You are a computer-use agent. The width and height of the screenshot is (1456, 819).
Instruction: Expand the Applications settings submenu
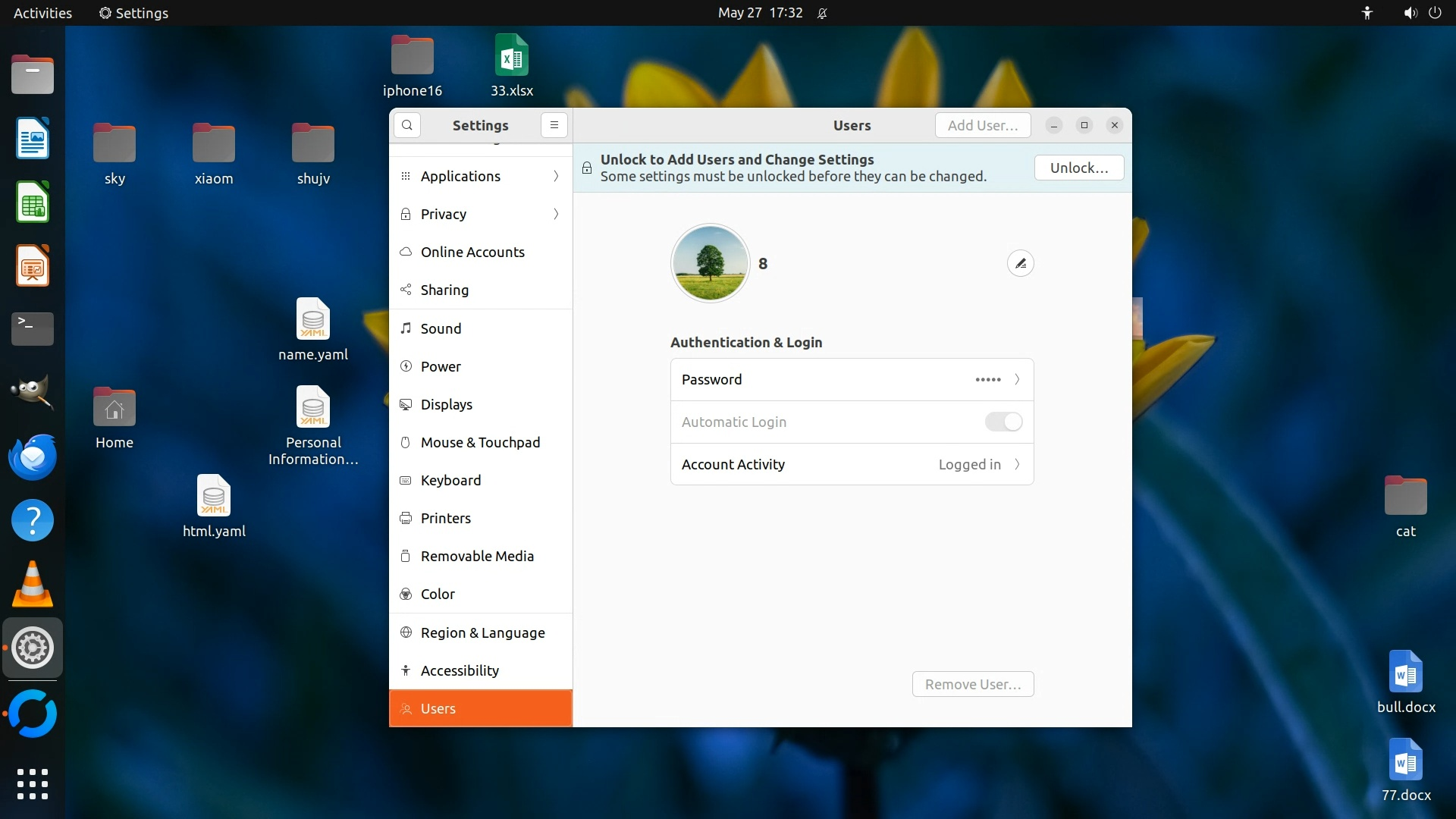pyautogui.click(x=556, y=176)
